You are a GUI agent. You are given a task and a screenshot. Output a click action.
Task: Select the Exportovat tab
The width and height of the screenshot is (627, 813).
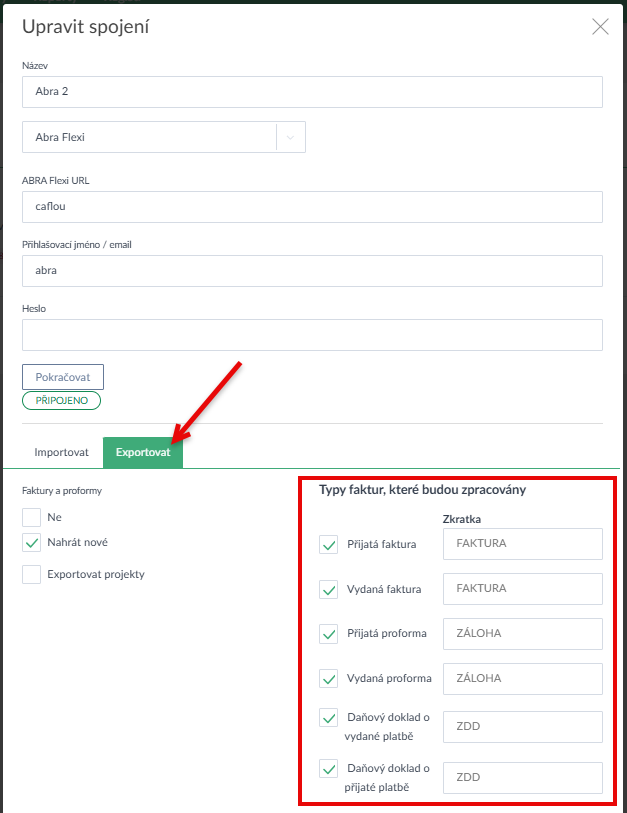coord(143,452)
